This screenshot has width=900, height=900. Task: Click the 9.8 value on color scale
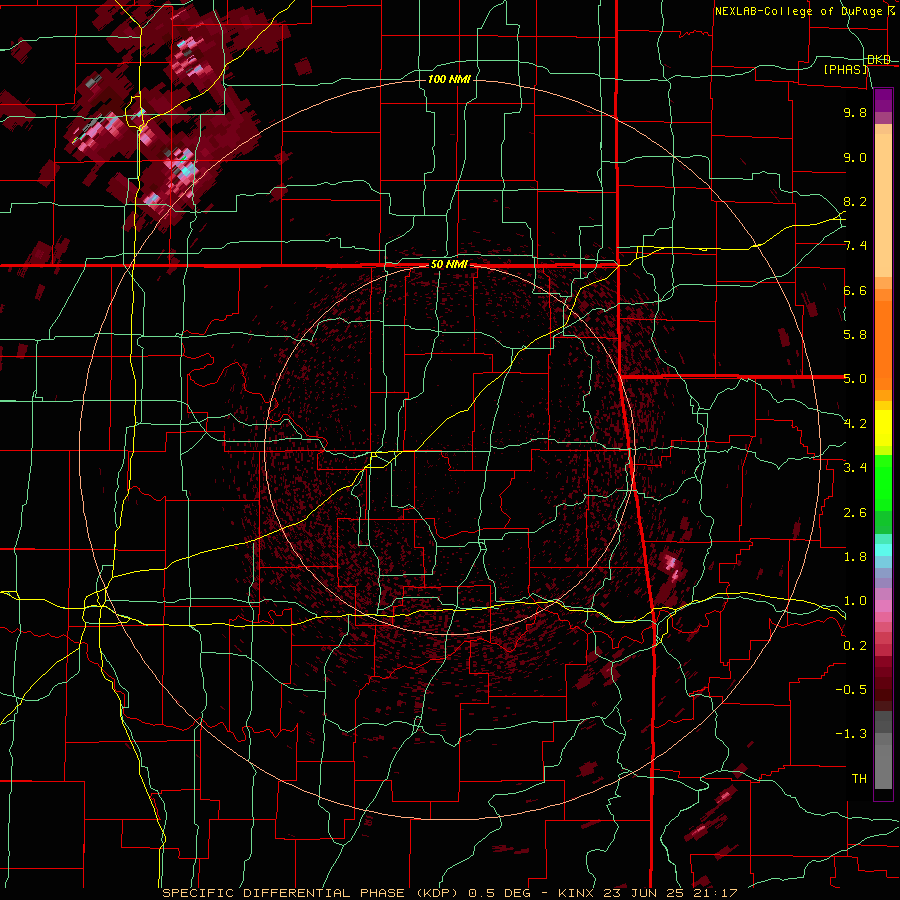tap(855, 112)
